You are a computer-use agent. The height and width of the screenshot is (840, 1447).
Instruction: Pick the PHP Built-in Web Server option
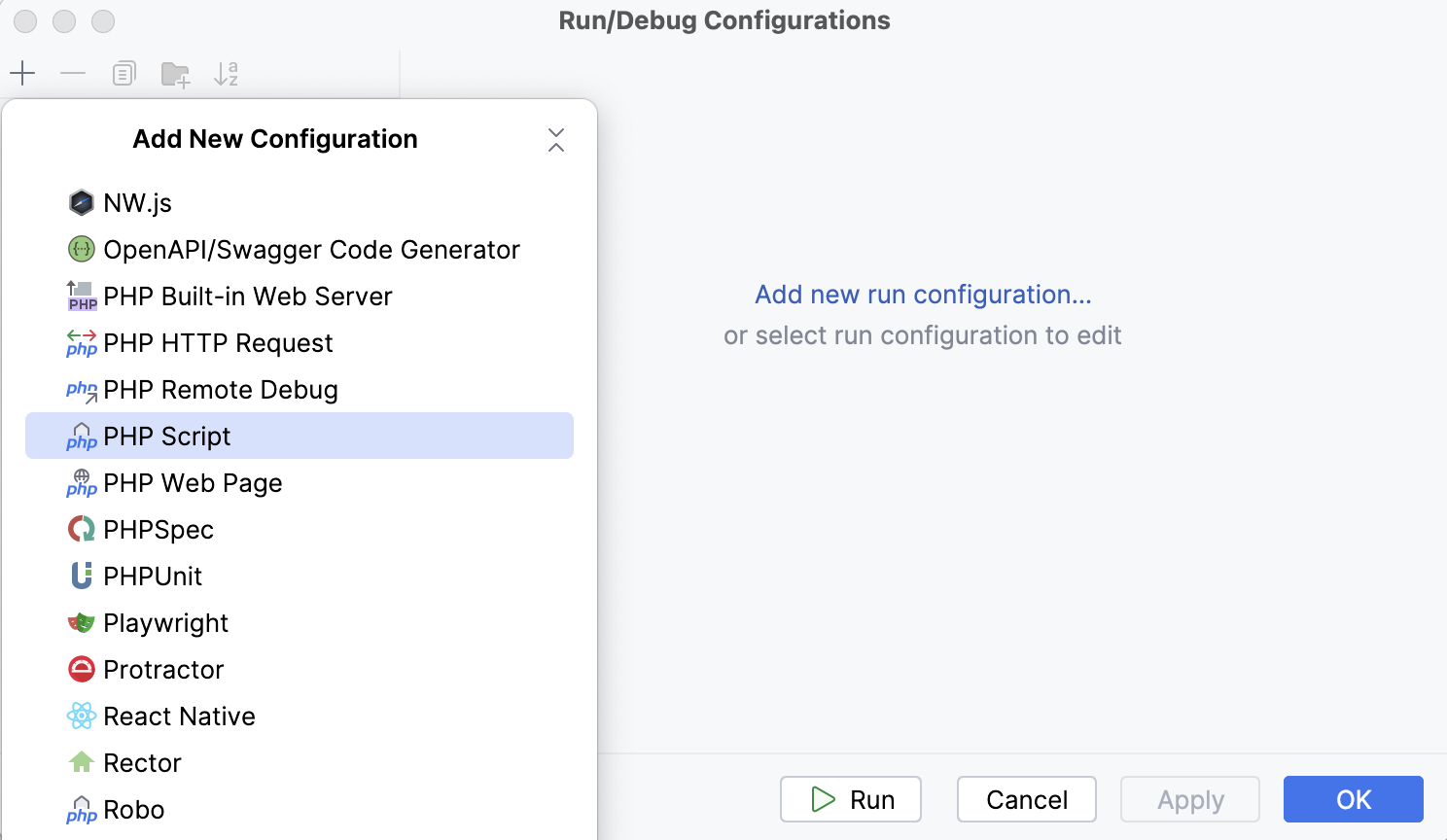tap(247, 296)
